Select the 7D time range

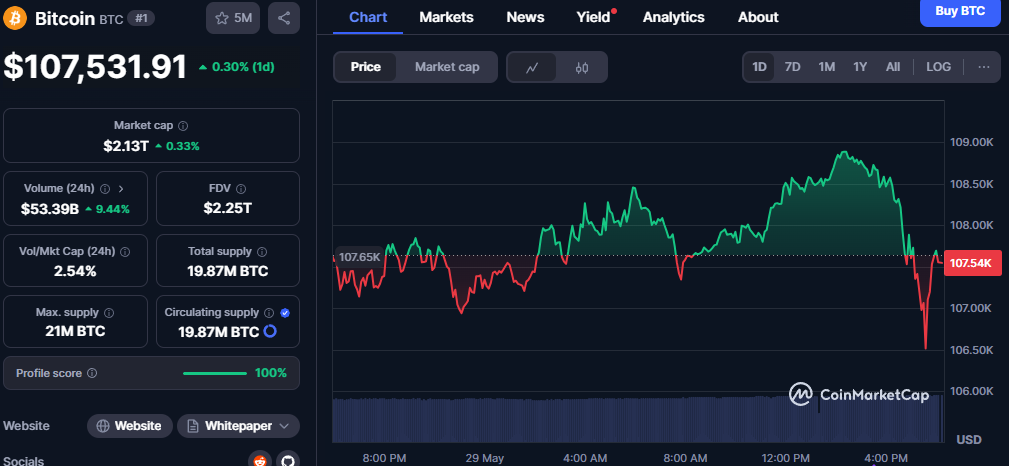pos(793,67)
